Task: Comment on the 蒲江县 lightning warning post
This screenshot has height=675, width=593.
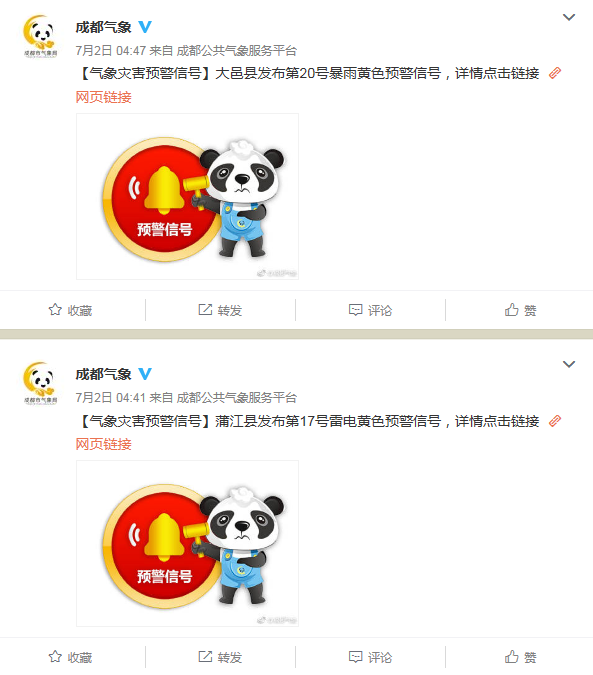Action: click(x=371, y=657)
